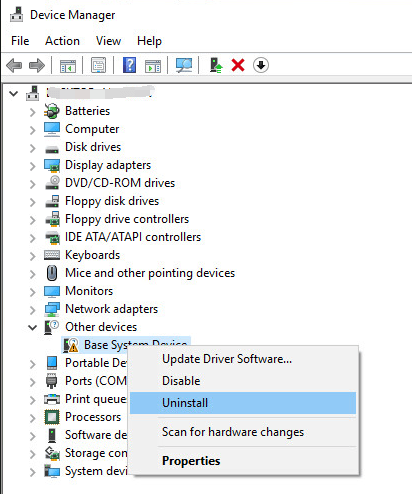
Task: Click the Back arrow toolbar icon
Action: (14, 65)
